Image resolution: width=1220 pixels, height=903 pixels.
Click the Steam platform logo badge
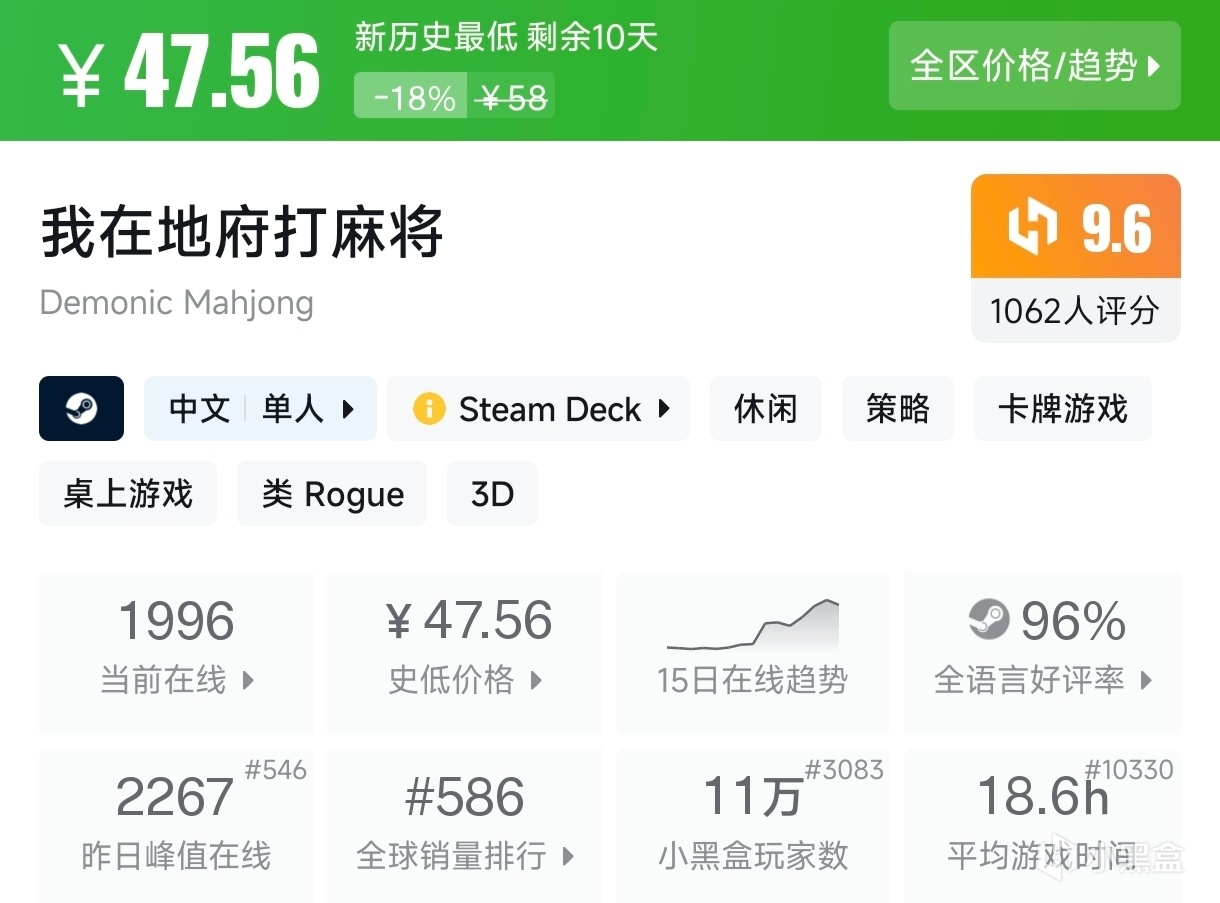tap(81, 408)
